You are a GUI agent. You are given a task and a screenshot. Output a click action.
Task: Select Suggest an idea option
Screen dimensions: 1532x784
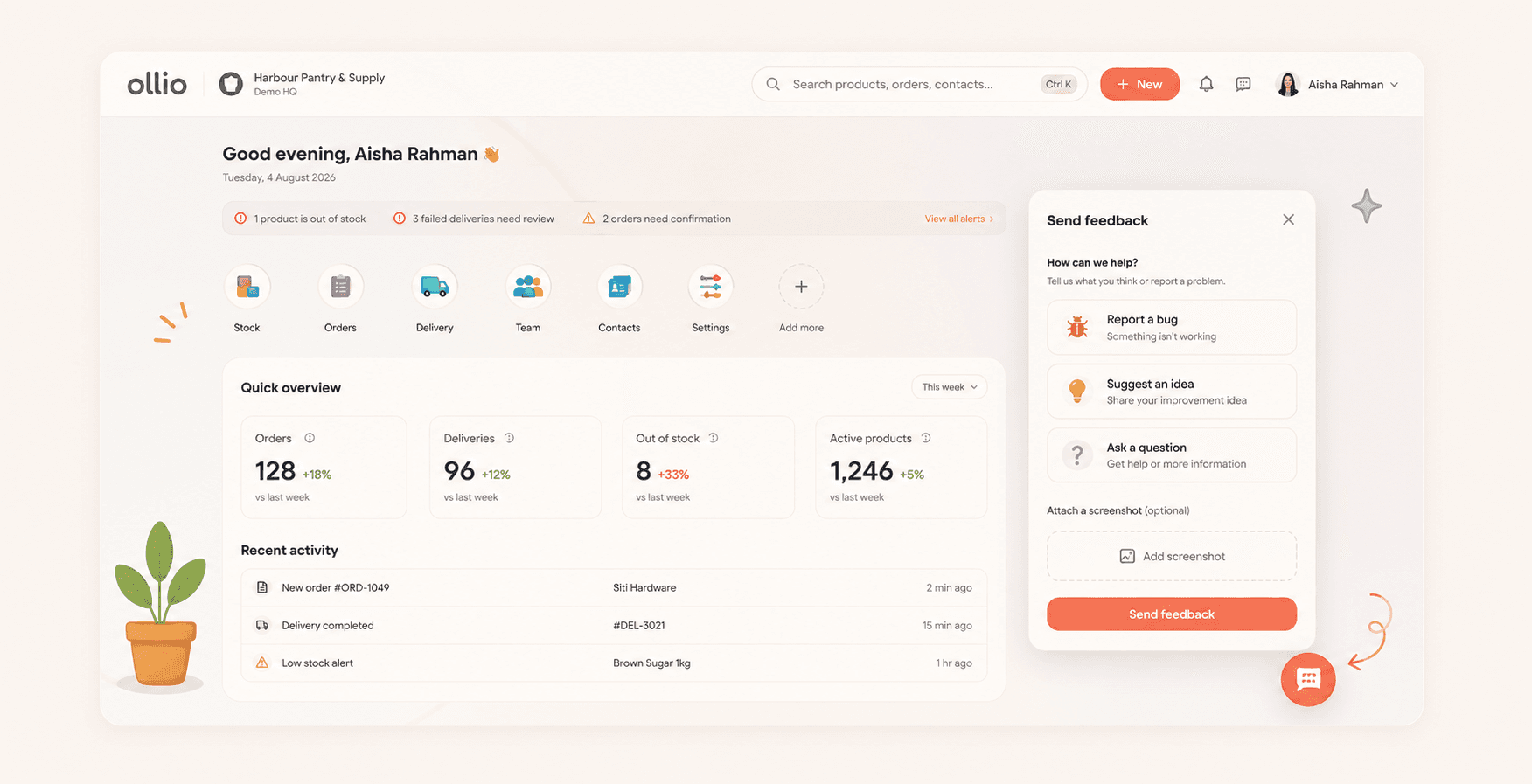pos(1172,392)
